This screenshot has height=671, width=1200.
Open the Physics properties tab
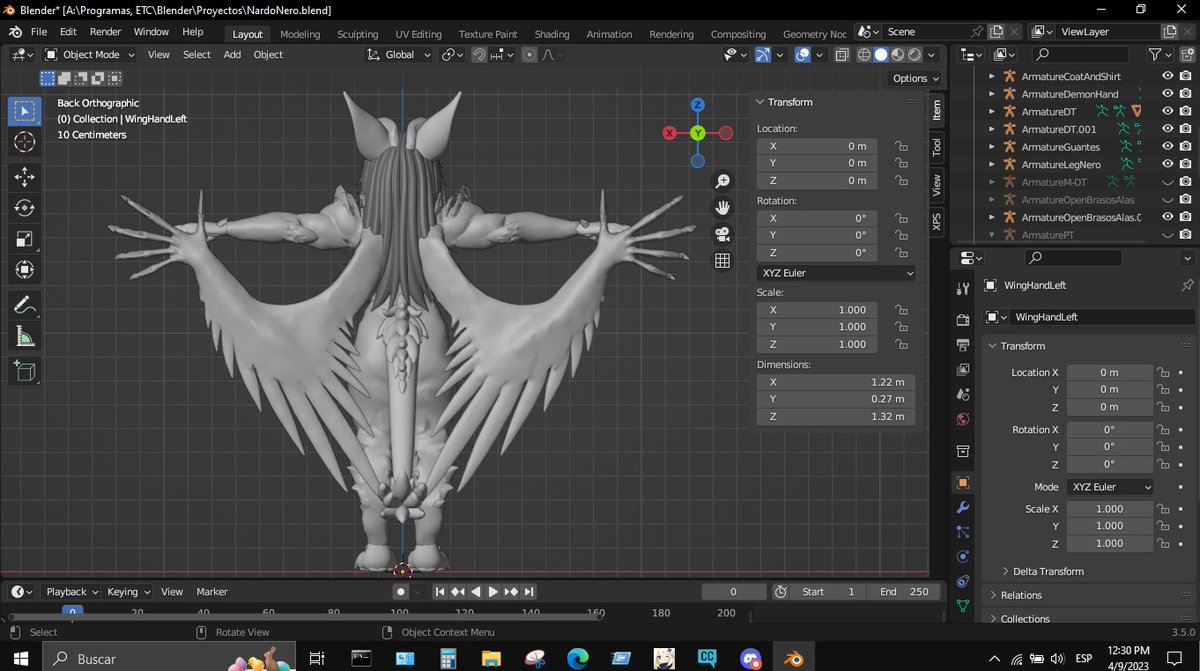[x=963, y=556]
